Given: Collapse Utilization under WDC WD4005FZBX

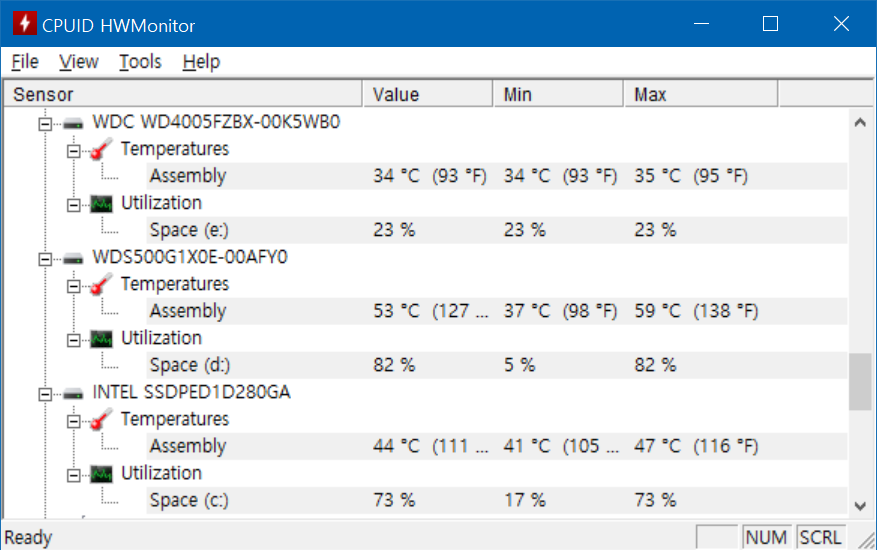Looking at the screenshot, I should click(73, 205).
